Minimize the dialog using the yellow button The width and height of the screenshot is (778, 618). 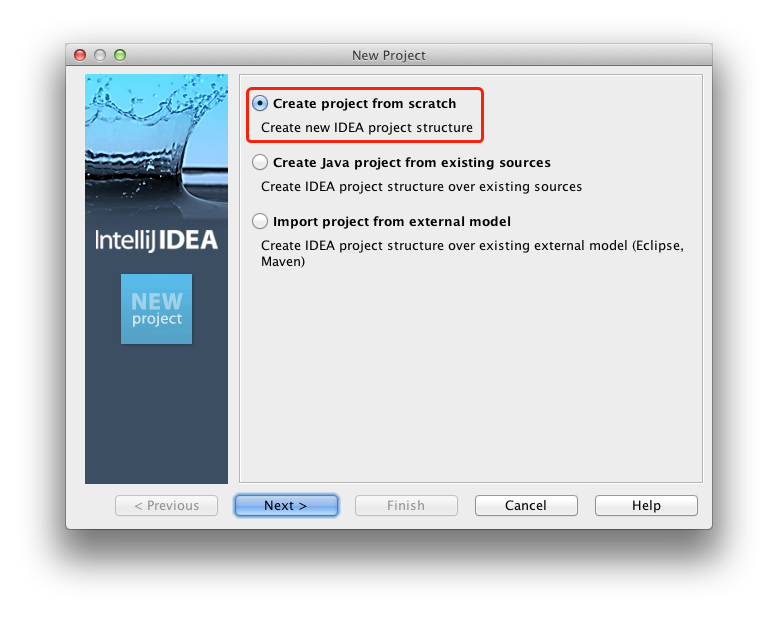tap(100, 55)
